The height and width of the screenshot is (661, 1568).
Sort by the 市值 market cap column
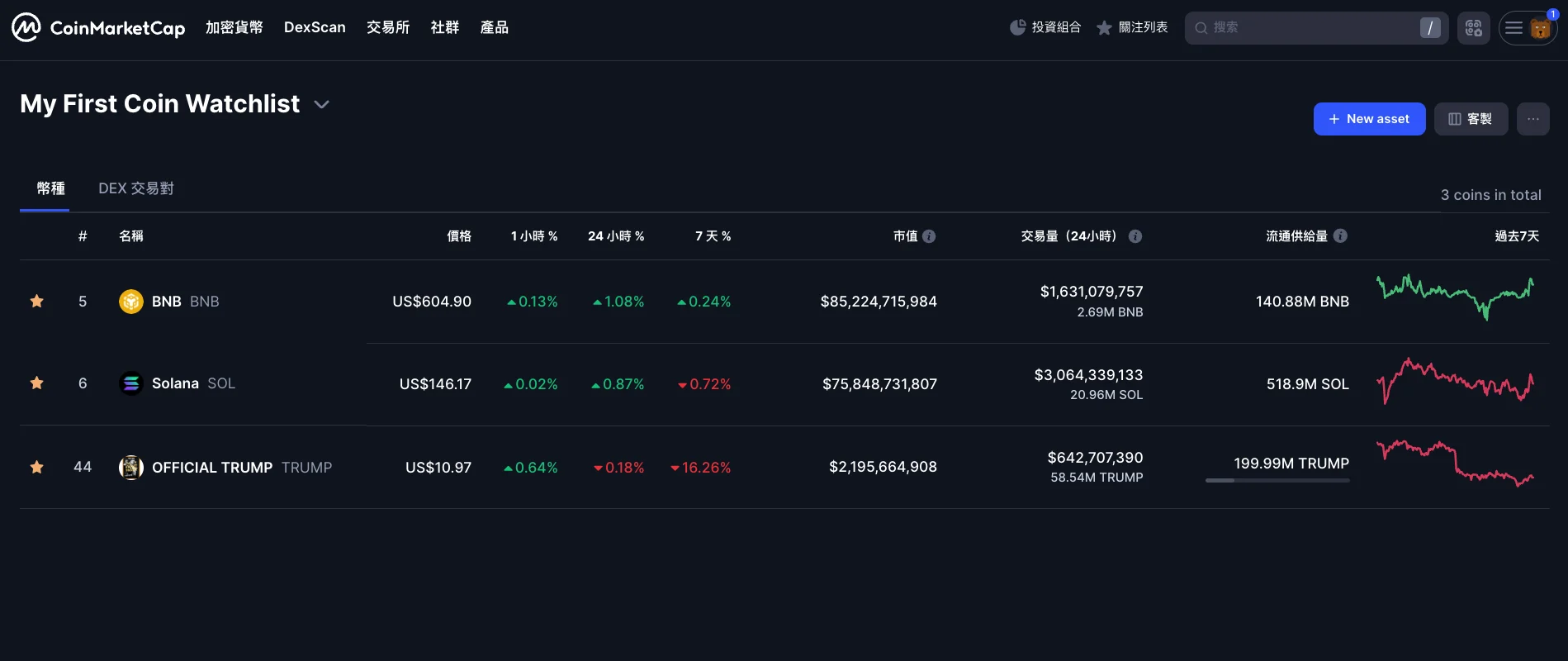tap(905, 236)
